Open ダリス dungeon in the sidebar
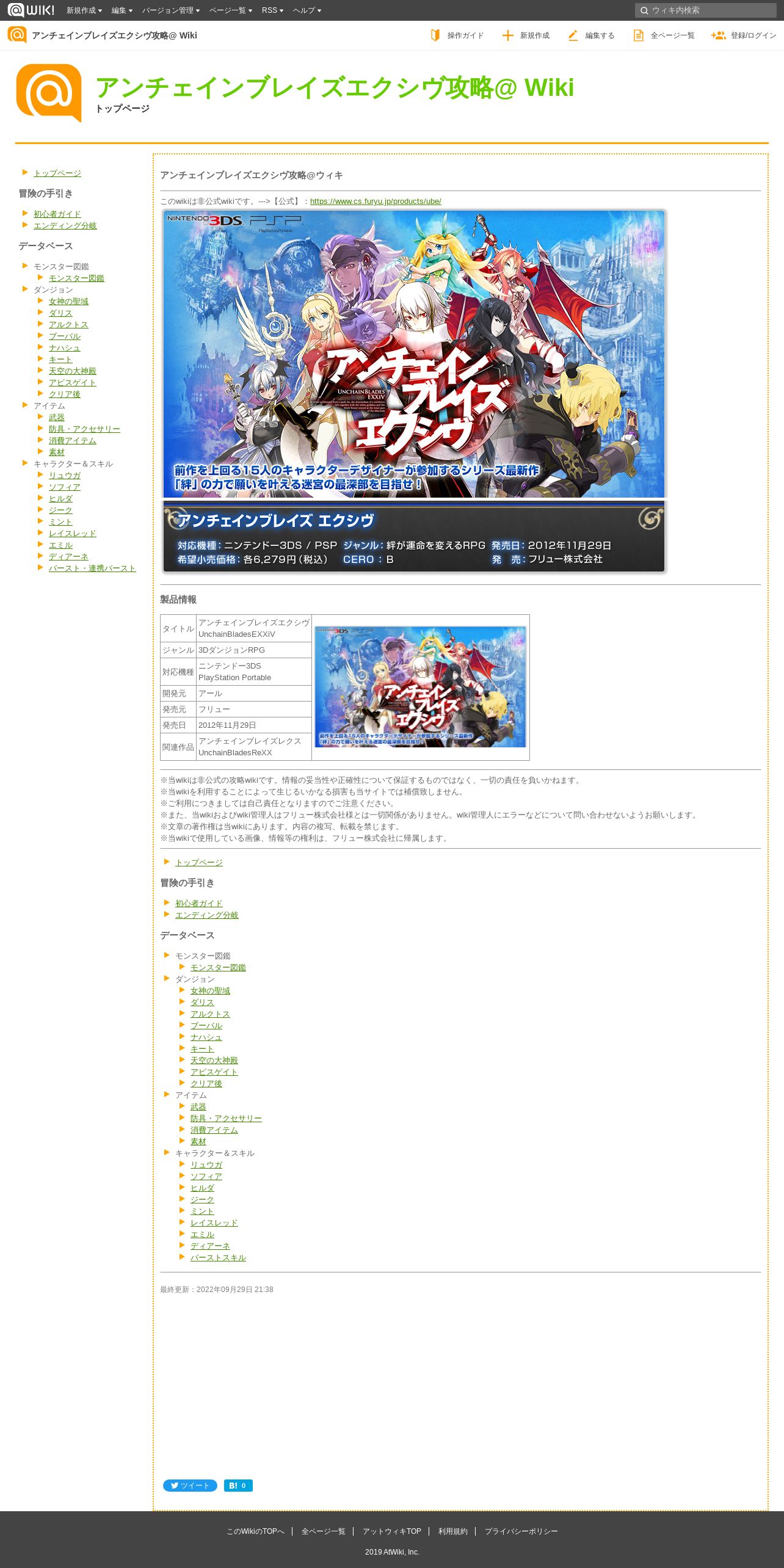This screenshot has height=1568, width=784. point(60,313)
